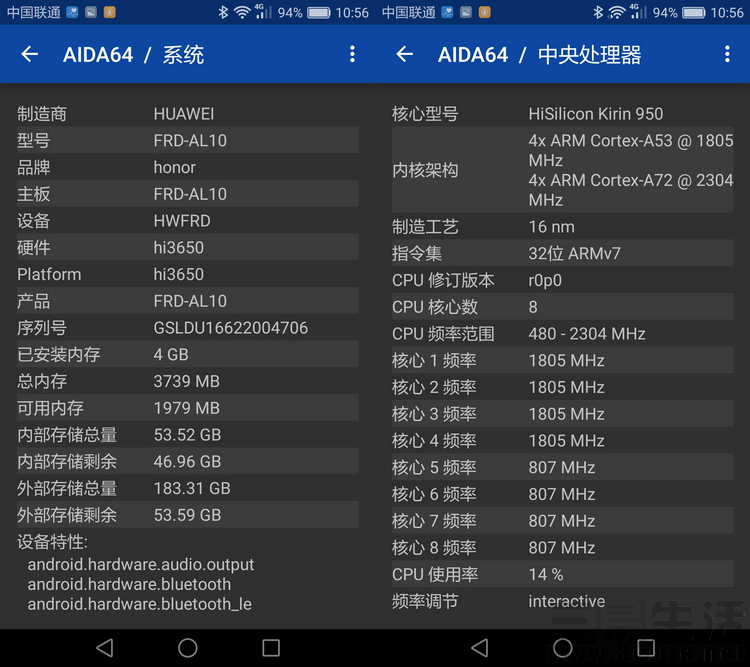Tap Android back button on right phone
Image resolution: width=750 pixels, height=667 pixels.
pos(480,648)
